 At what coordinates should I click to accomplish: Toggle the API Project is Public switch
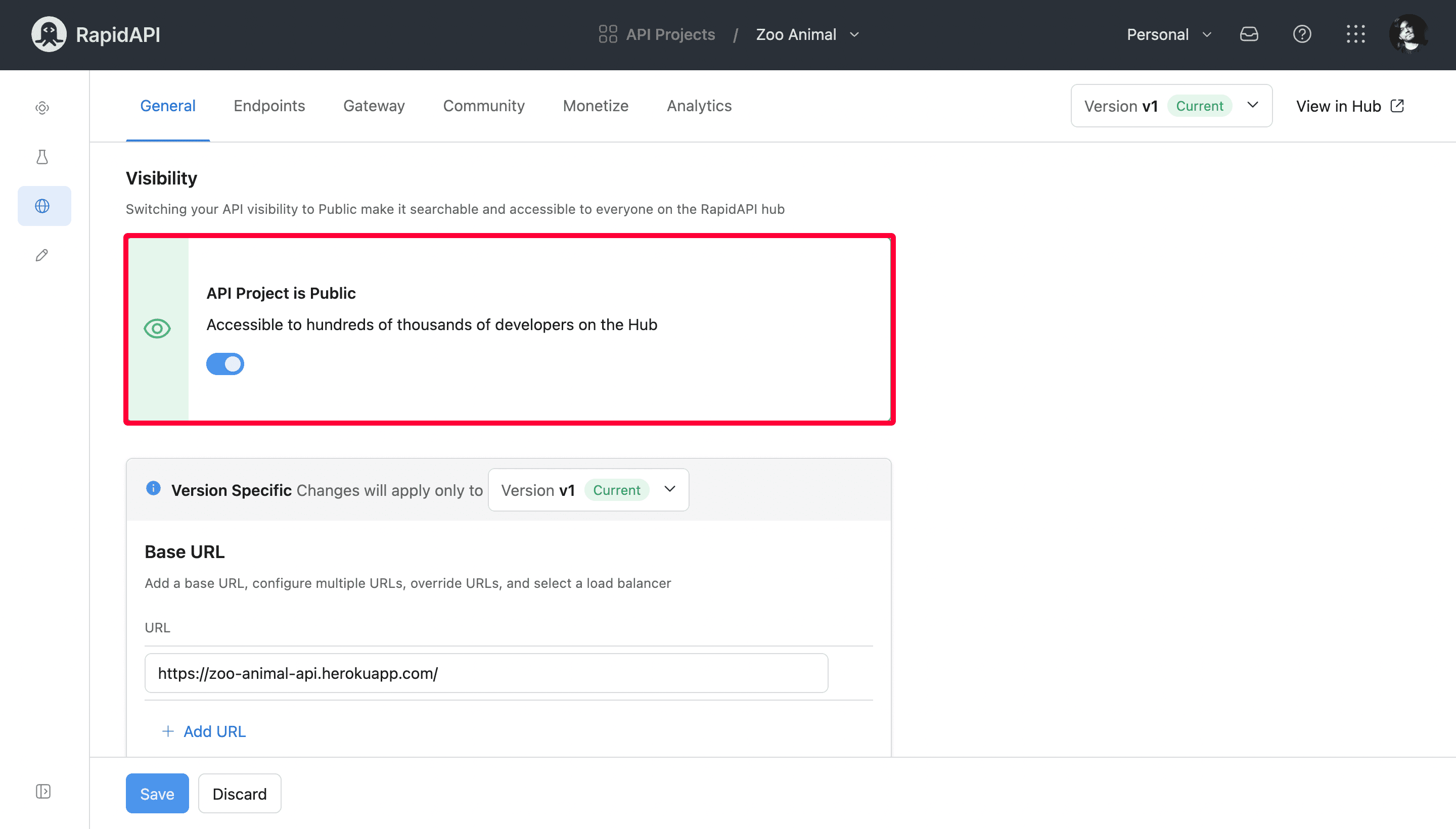click(225, 364)
